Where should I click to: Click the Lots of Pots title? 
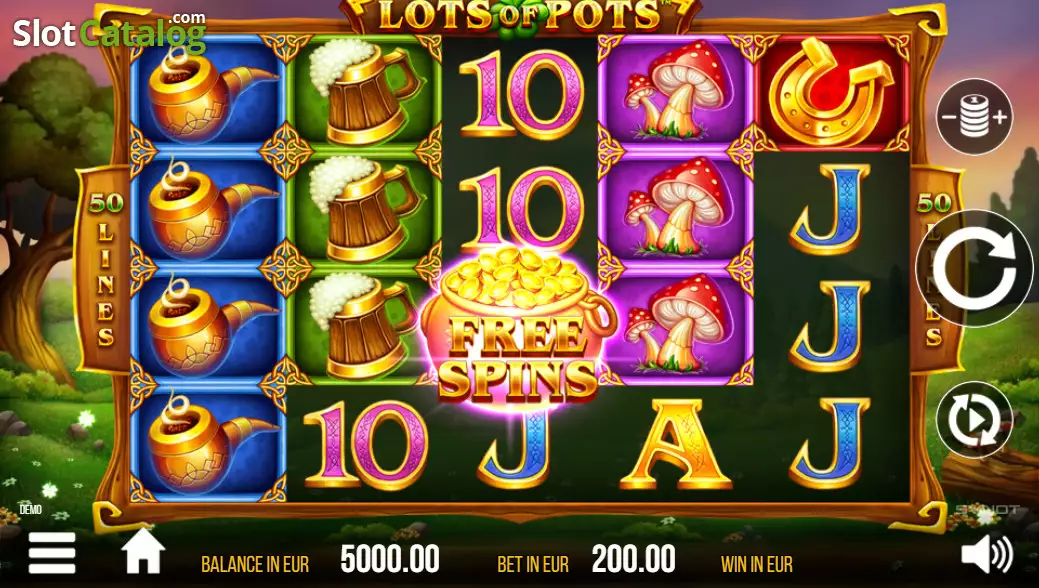(520, 15)
